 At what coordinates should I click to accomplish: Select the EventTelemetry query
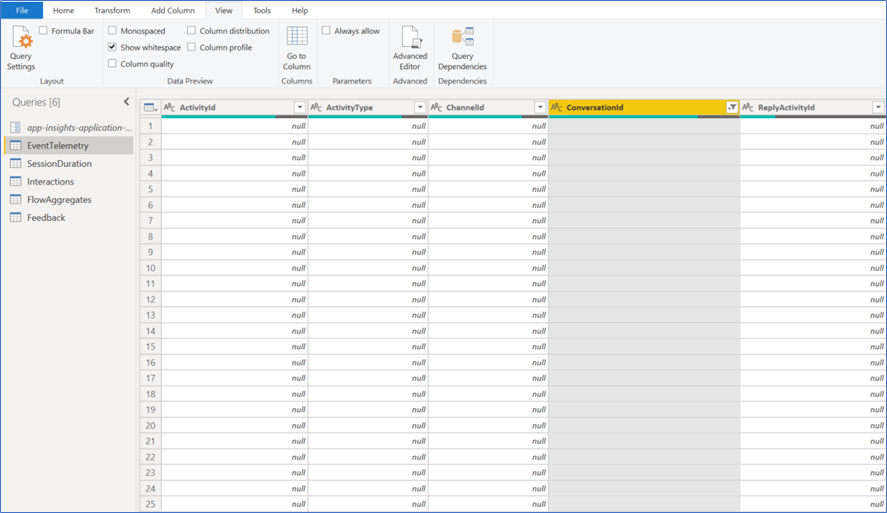click(x=69, y=145)
